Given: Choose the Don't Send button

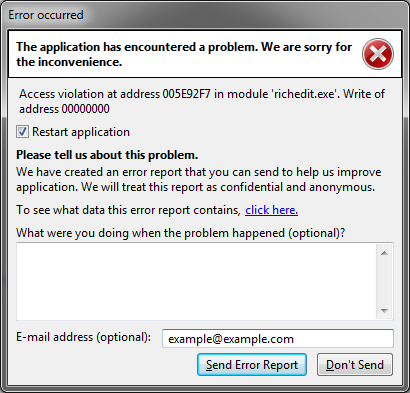Looking at the screenshot, I should (x=355, y=365).
